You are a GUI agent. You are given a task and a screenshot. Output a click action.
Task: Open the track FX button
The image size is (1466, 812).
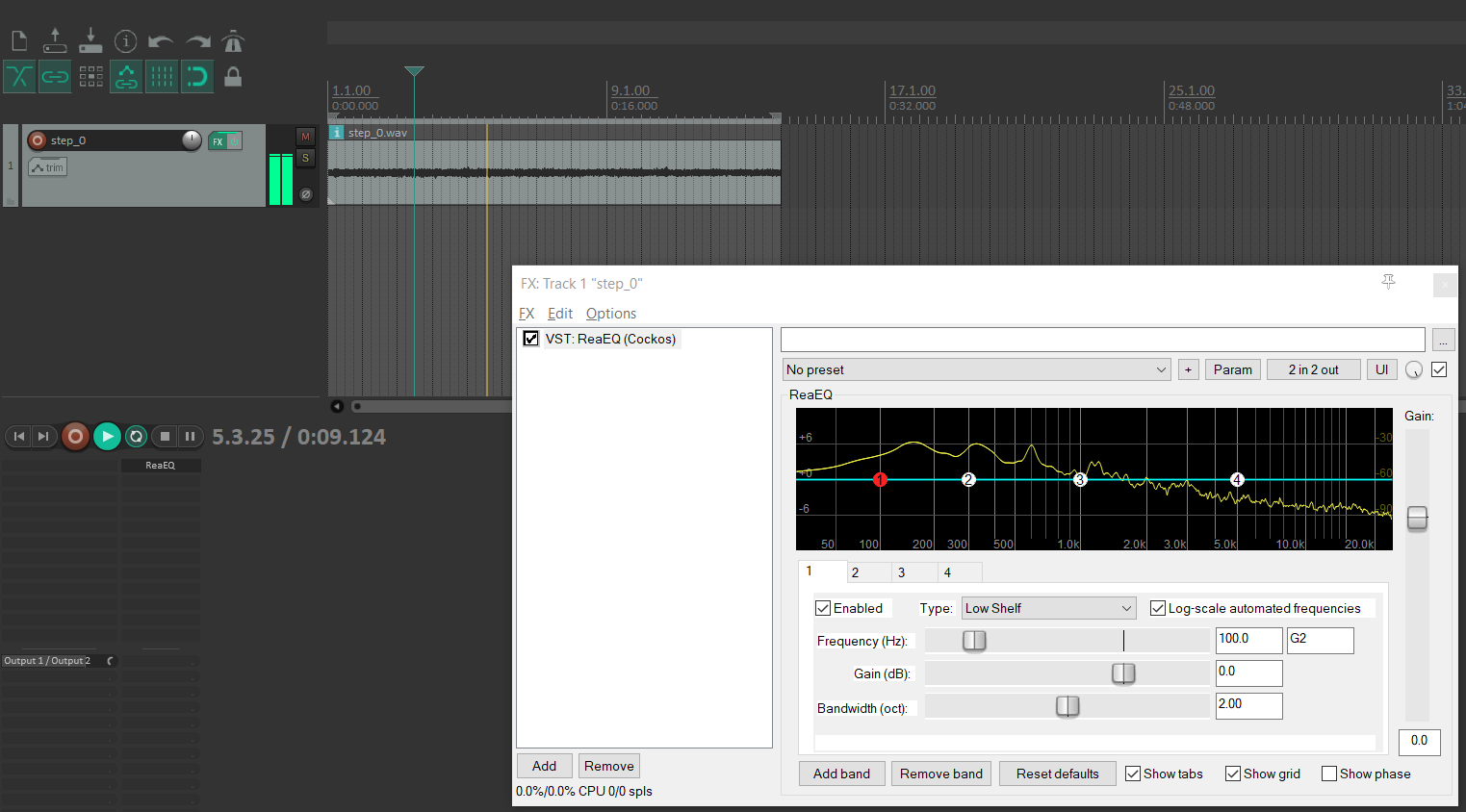click(x=219, y=141)
